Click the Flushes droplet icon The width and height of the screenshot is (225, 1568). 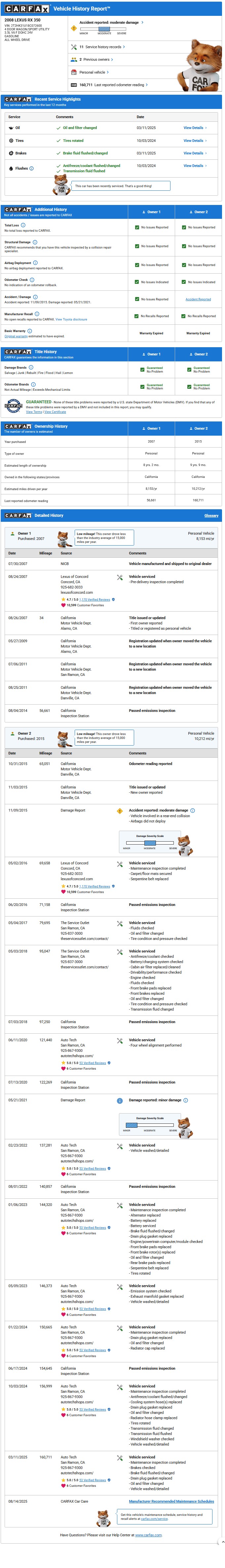(x=11, y=169)
